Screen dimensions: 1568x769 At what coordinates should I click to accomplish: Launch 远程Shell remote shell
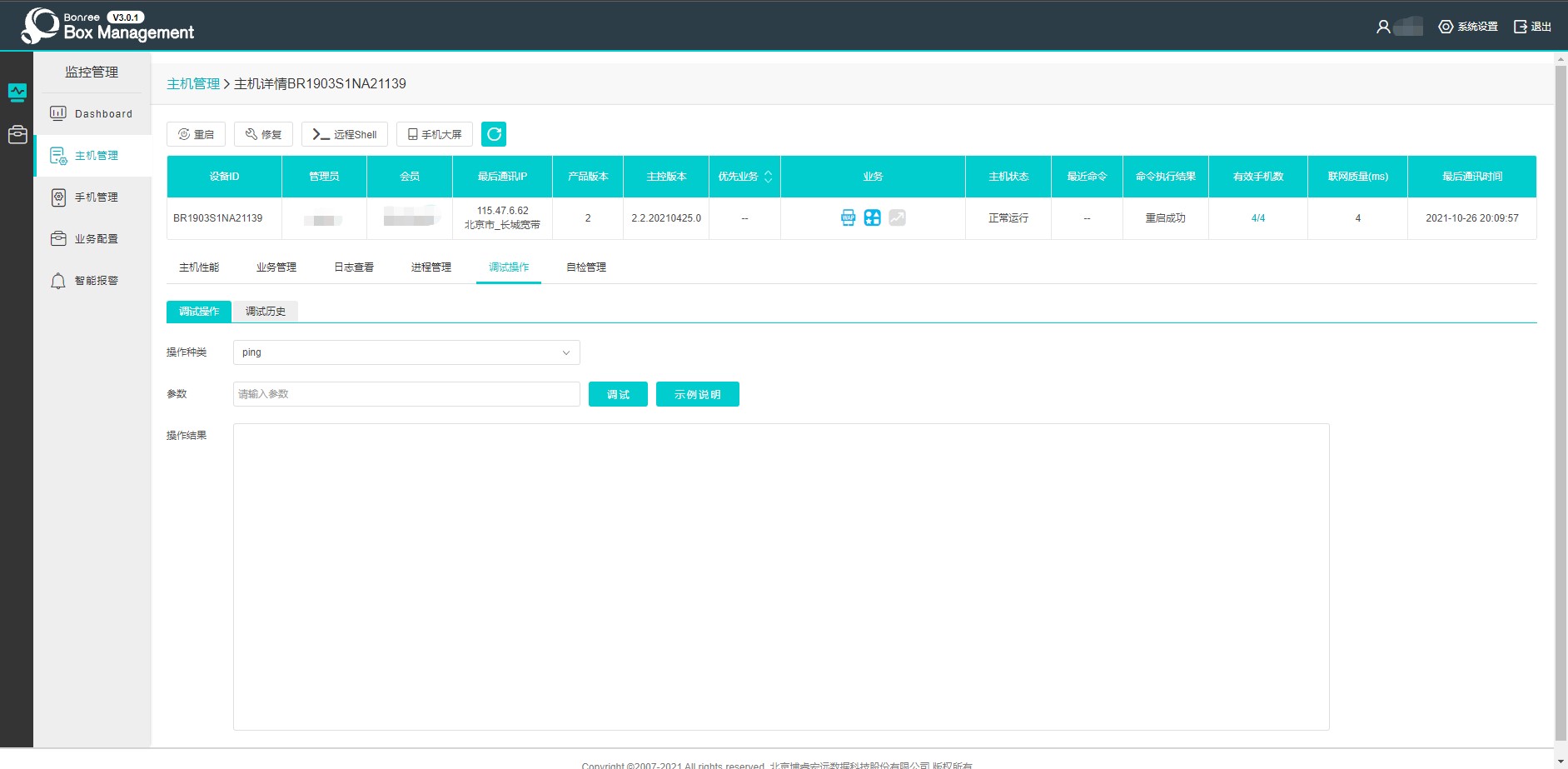(x=345, y=134)
